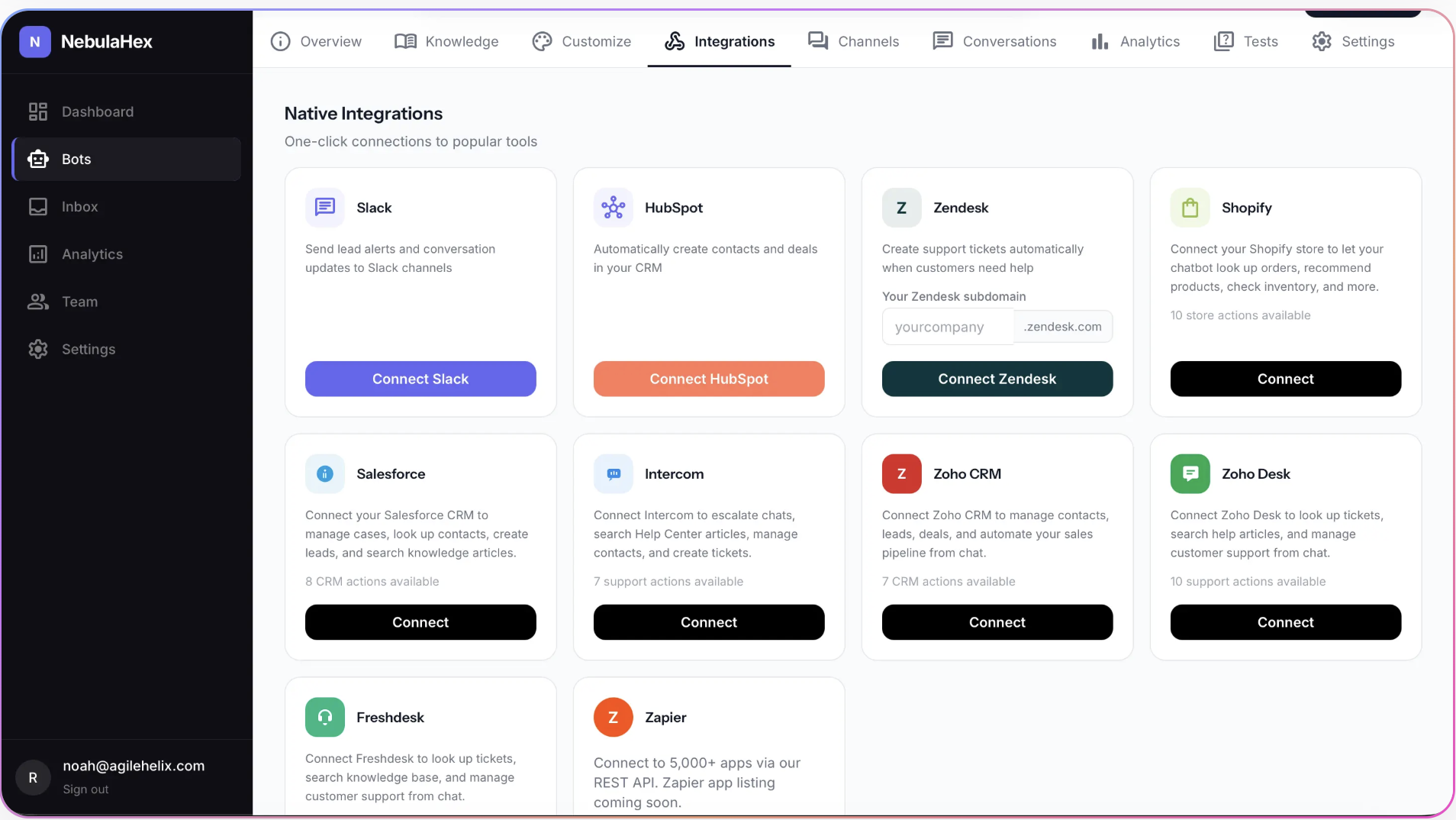Click the '10 store actions available' text
The height and width of the screenshot is (820, 1456).
pos(1241,315)
